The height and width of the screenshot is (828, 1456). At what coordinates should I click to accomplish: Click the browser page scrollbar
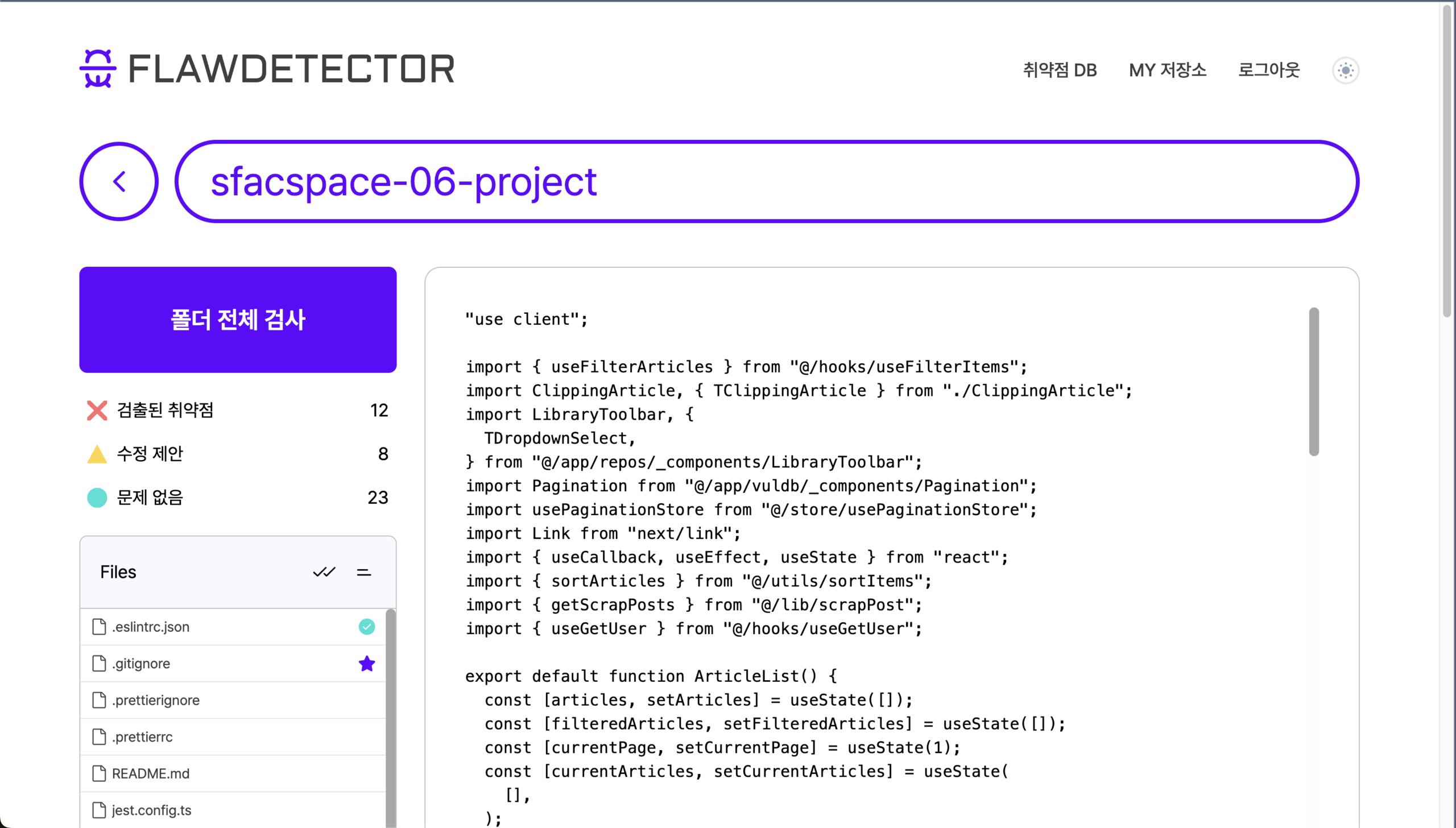click(1447, 160)
